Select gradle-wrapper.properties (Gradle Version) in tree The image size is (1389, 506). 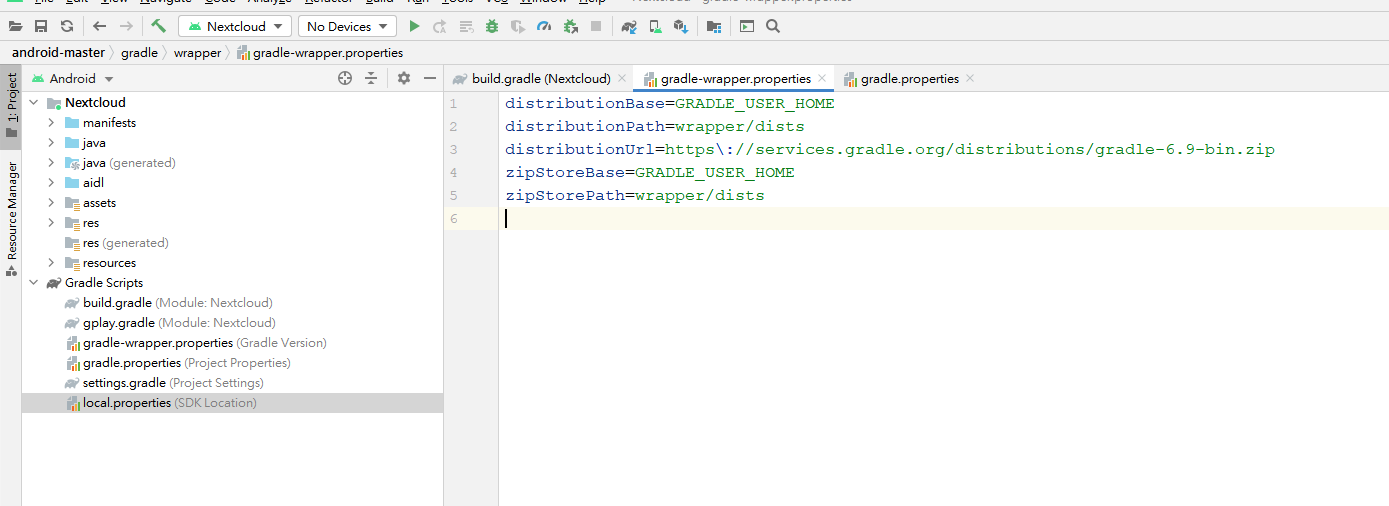click(196, 343)
